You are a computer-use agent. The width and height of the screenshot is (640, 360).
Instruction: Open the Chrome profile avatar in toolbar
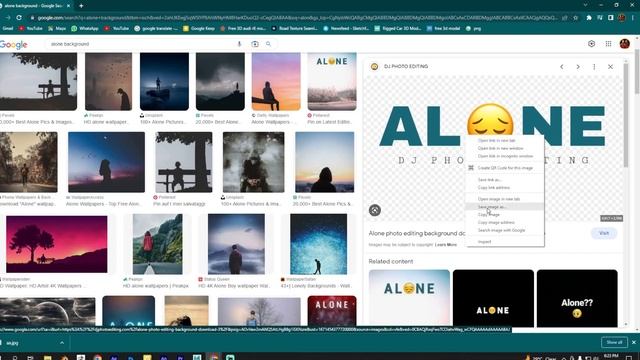pos(622,18)
